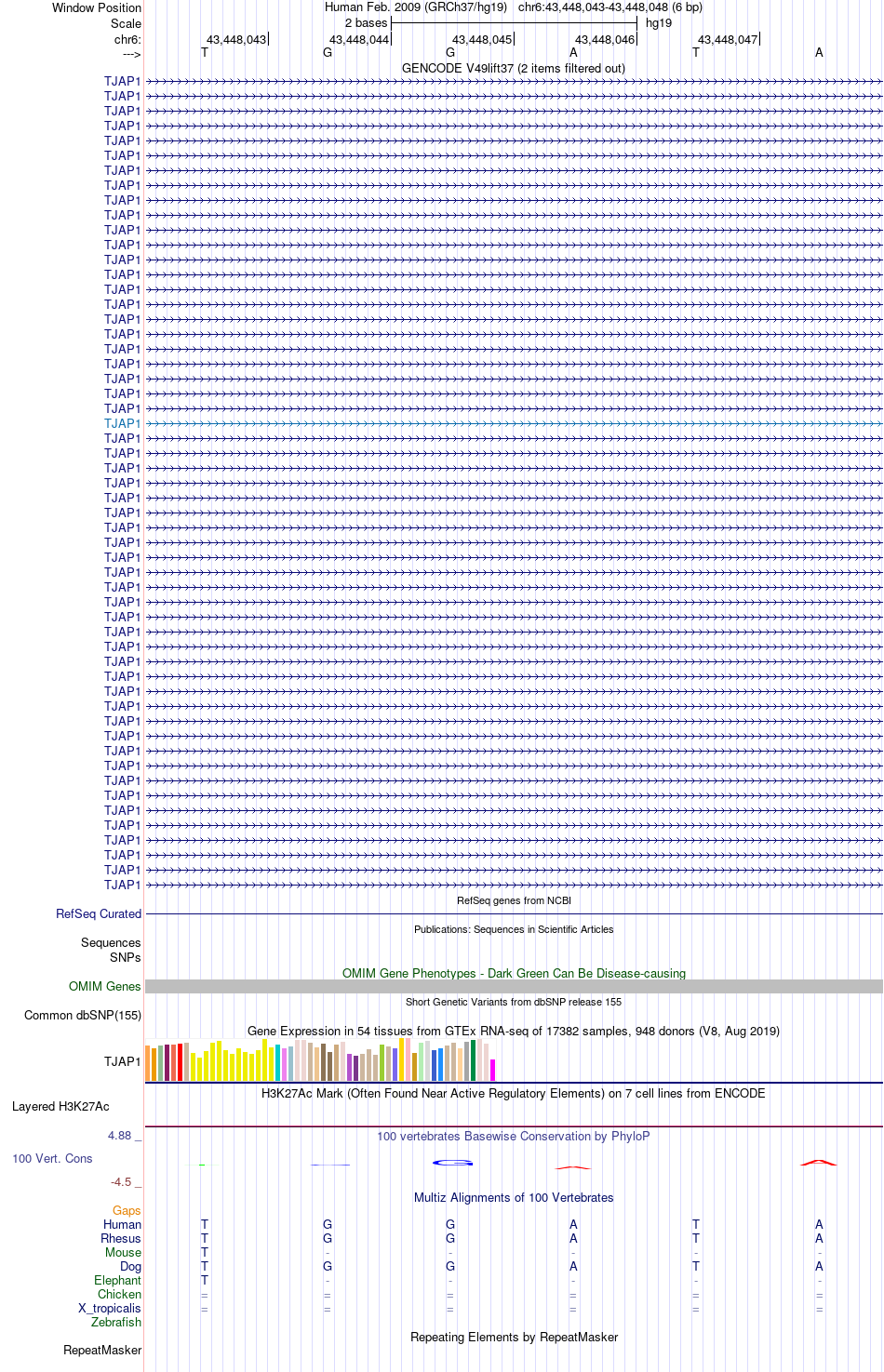Open the OMIM Gene Phenotypes track title
The height and width of the screenshot is (1372, 884).
(x=514, y=973)
